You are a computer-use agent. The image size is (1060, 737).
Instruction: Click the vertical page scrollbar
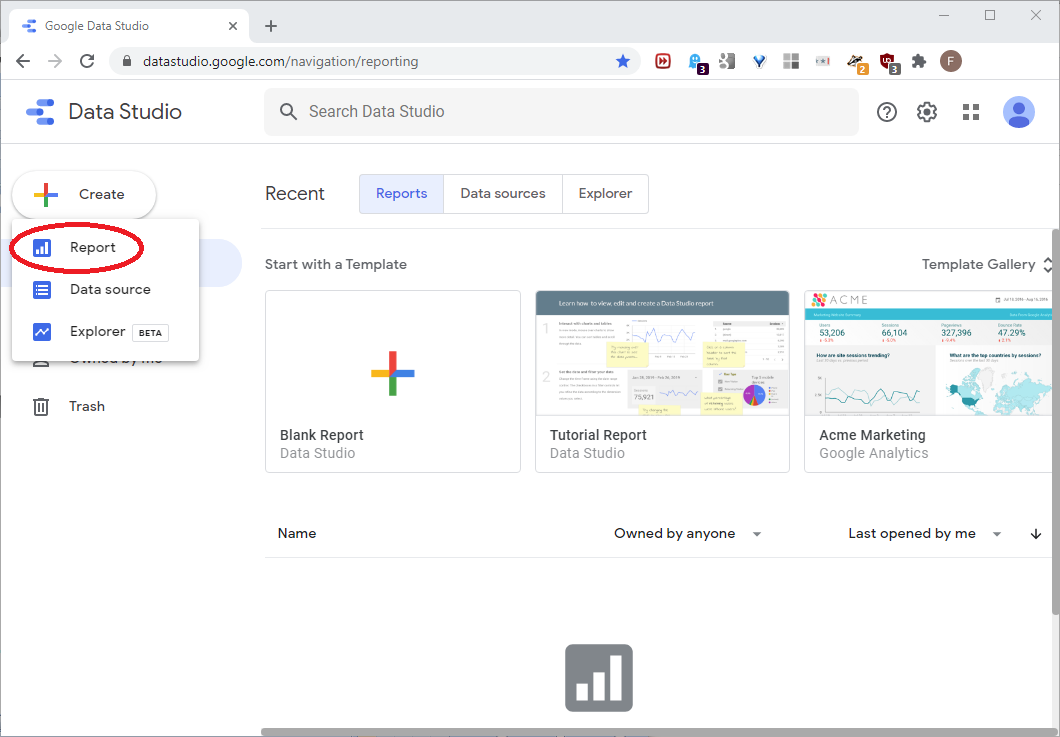[1056, 422]
